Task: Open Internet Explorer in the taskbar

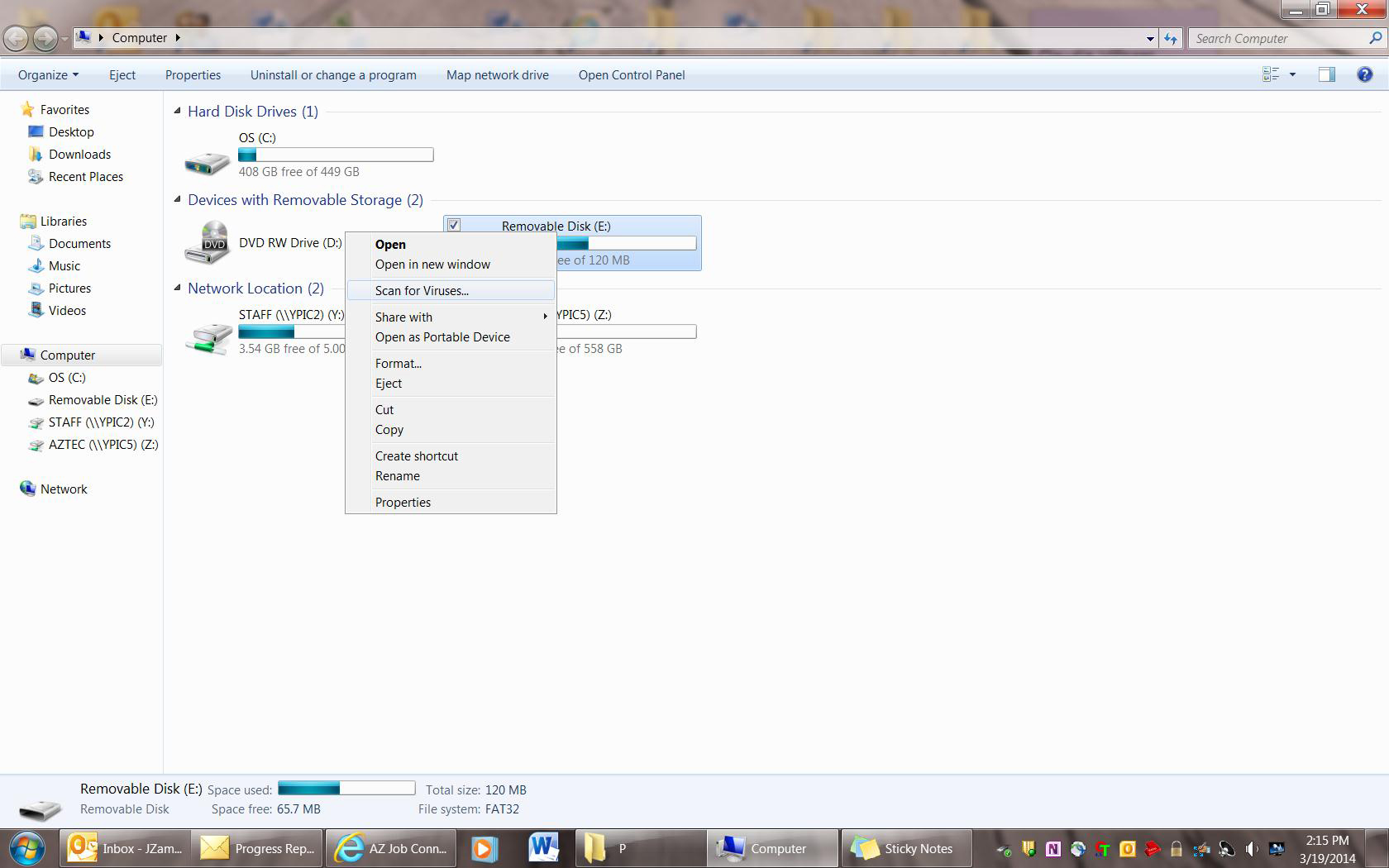Action: (x=390, y=848)
